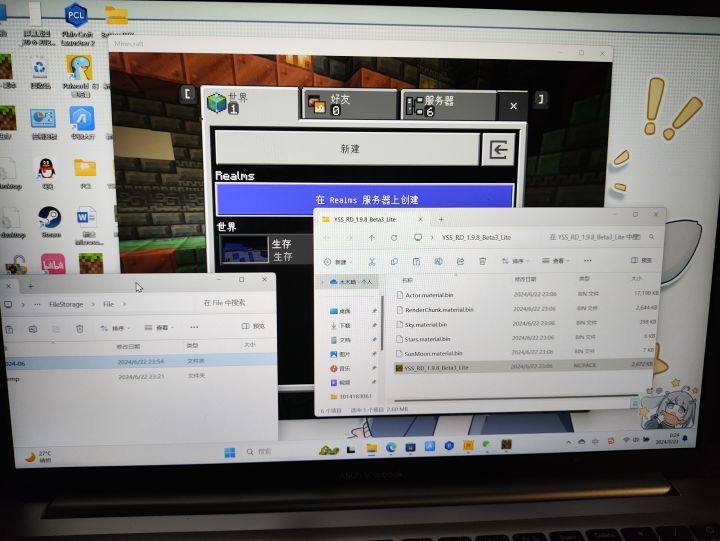Add a new tab in YSS_RD explorer window
The image size is (720, 541).
point(441,220)
